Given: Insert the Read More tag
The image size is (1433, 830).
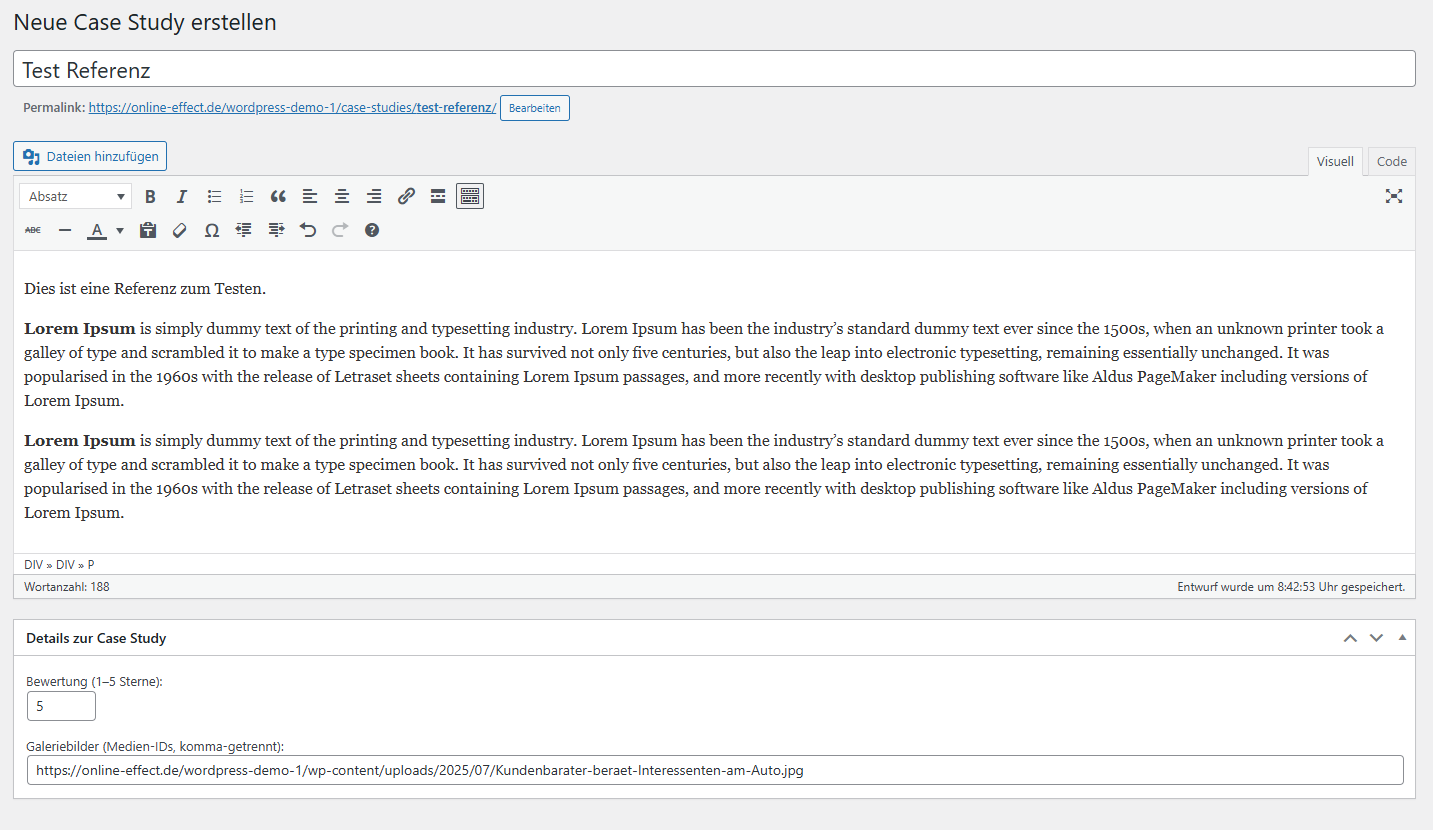Looking at the screenshot, I should pyautogui.click(x=438, y=197).
